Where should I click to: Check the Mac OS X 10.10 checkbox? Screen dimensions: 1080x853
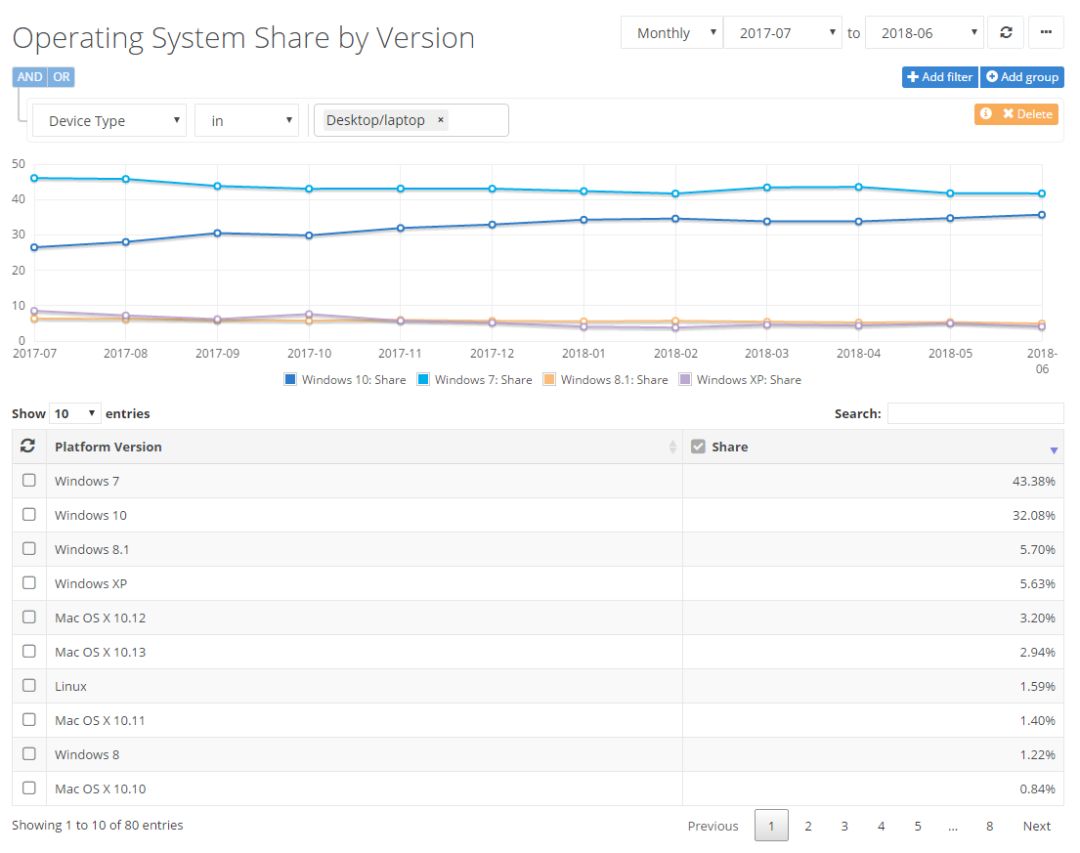(x=29, y=788)
